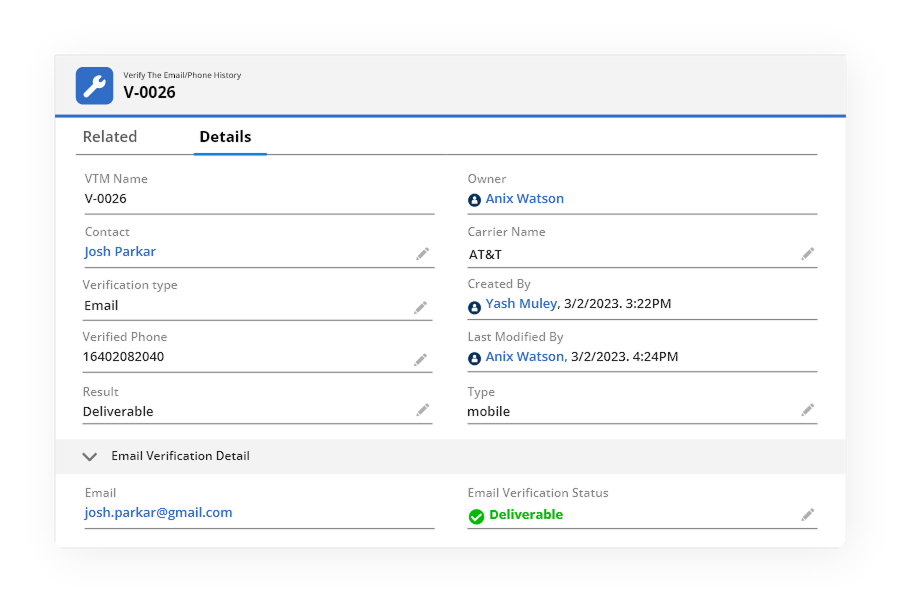Edit the Type field pencil icon

807,410
